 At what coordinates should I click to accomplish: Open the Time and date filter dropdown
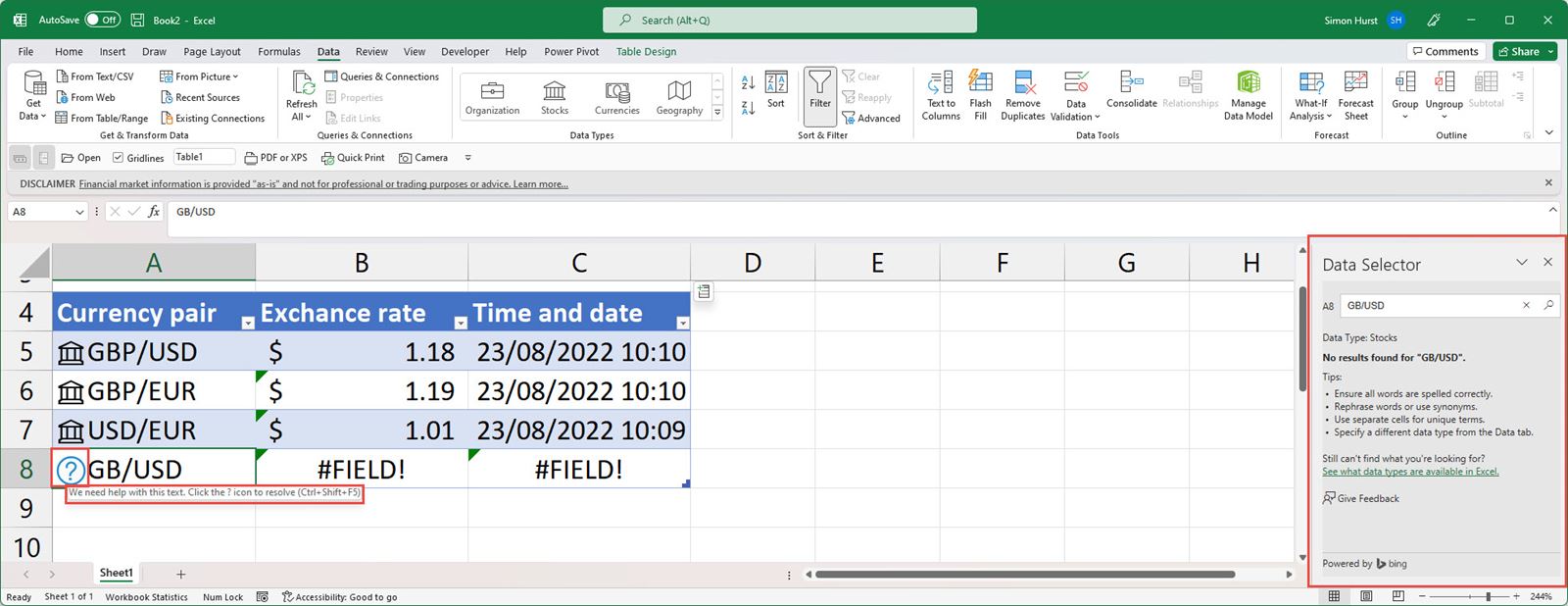pyautogui.click(x=682, y=323)
